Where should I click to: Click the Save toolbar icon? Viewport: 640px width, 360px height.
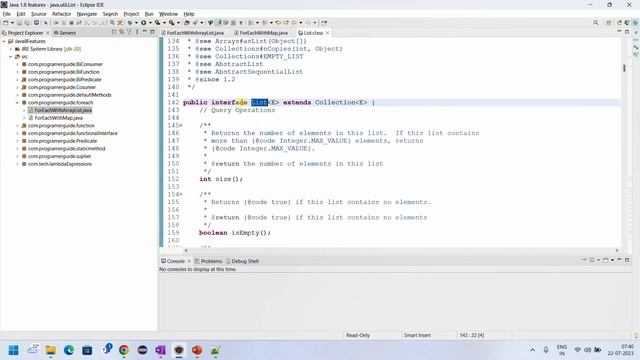19,23
